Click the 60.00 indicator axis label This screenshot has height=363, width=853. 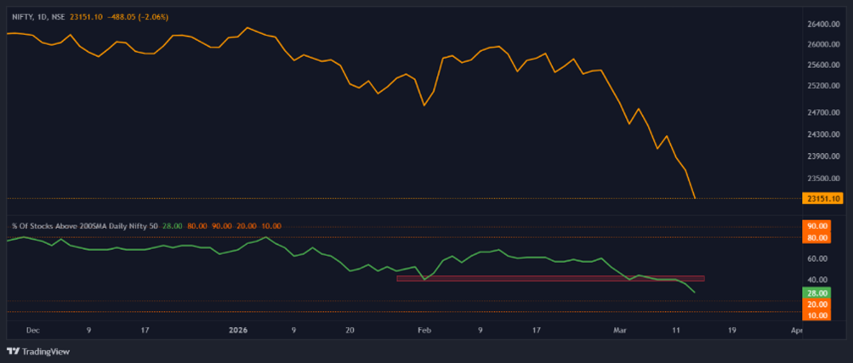coord(818,259)
